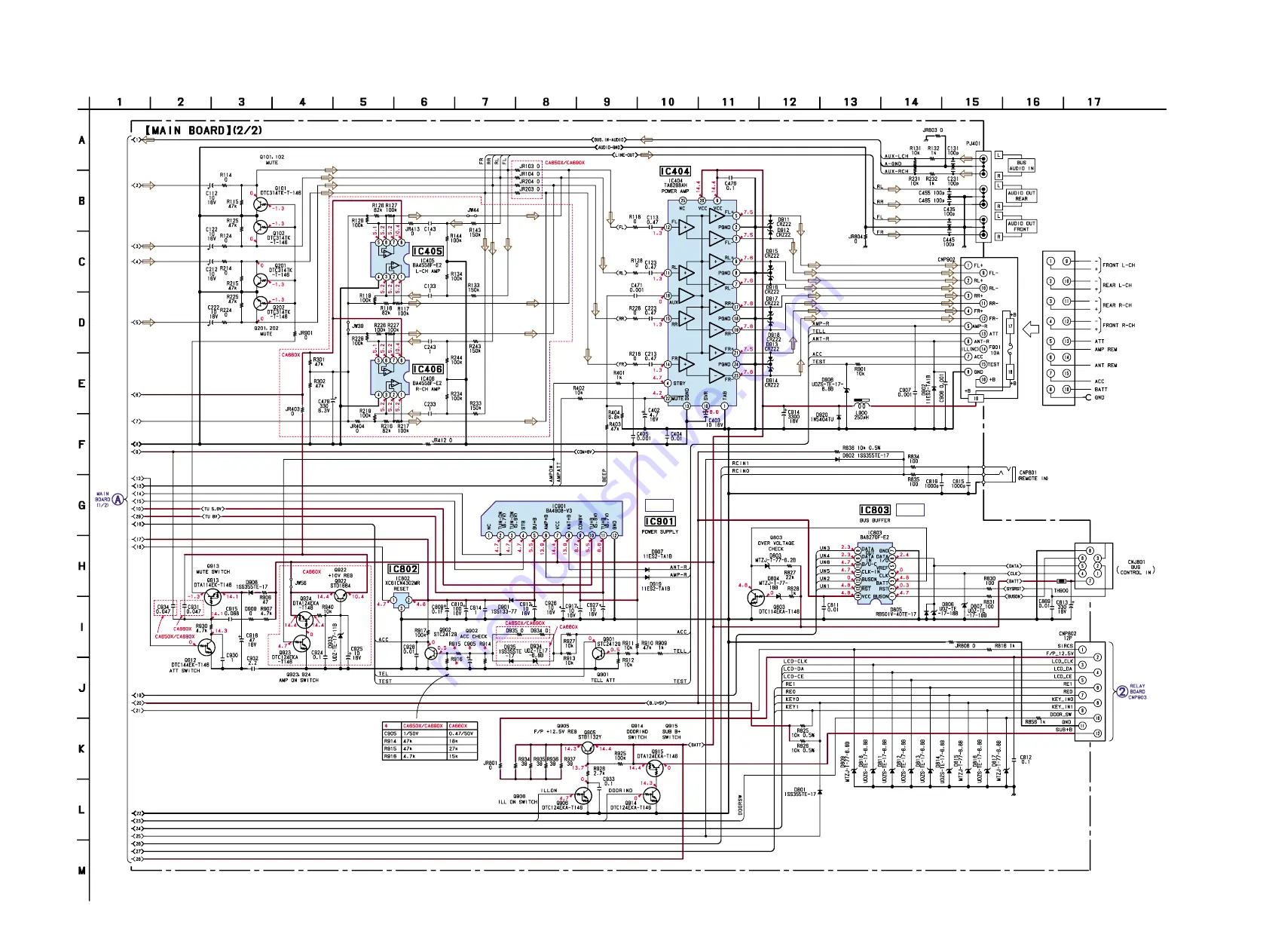Click the Q803 OVER VOLTAGE CHECK label
The height and width of the screenshot is (952, 1266).
tap(776, 543)
